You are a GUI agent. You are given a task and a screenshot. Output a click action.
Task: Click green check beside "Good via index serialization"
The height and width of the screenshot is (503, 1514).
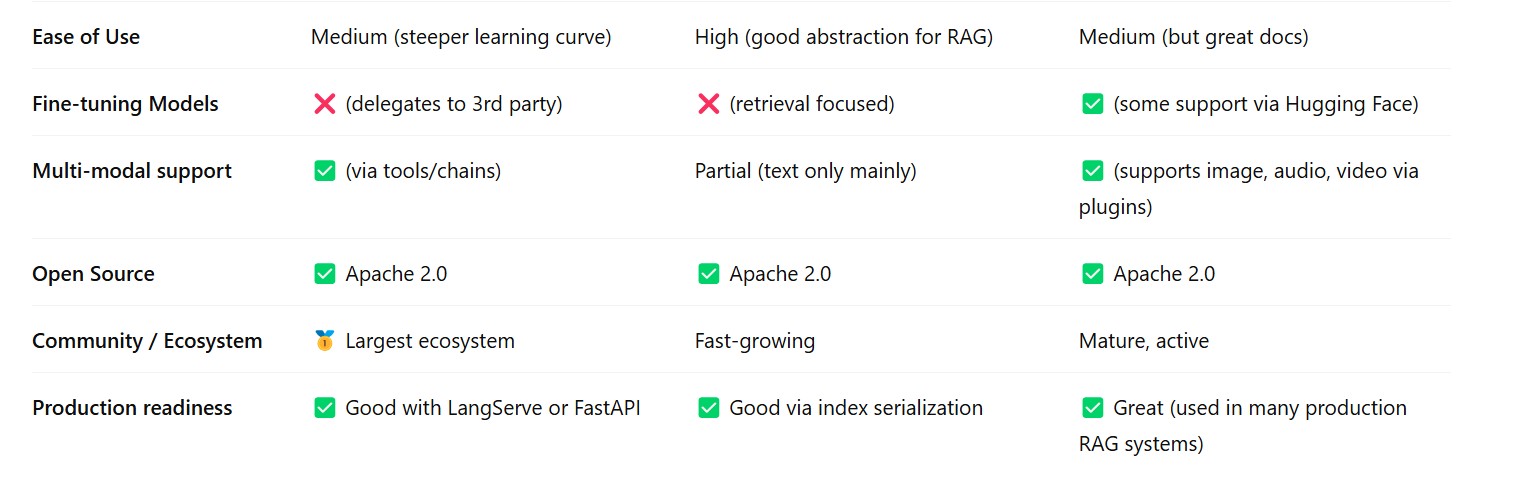(x=708, y=408)
